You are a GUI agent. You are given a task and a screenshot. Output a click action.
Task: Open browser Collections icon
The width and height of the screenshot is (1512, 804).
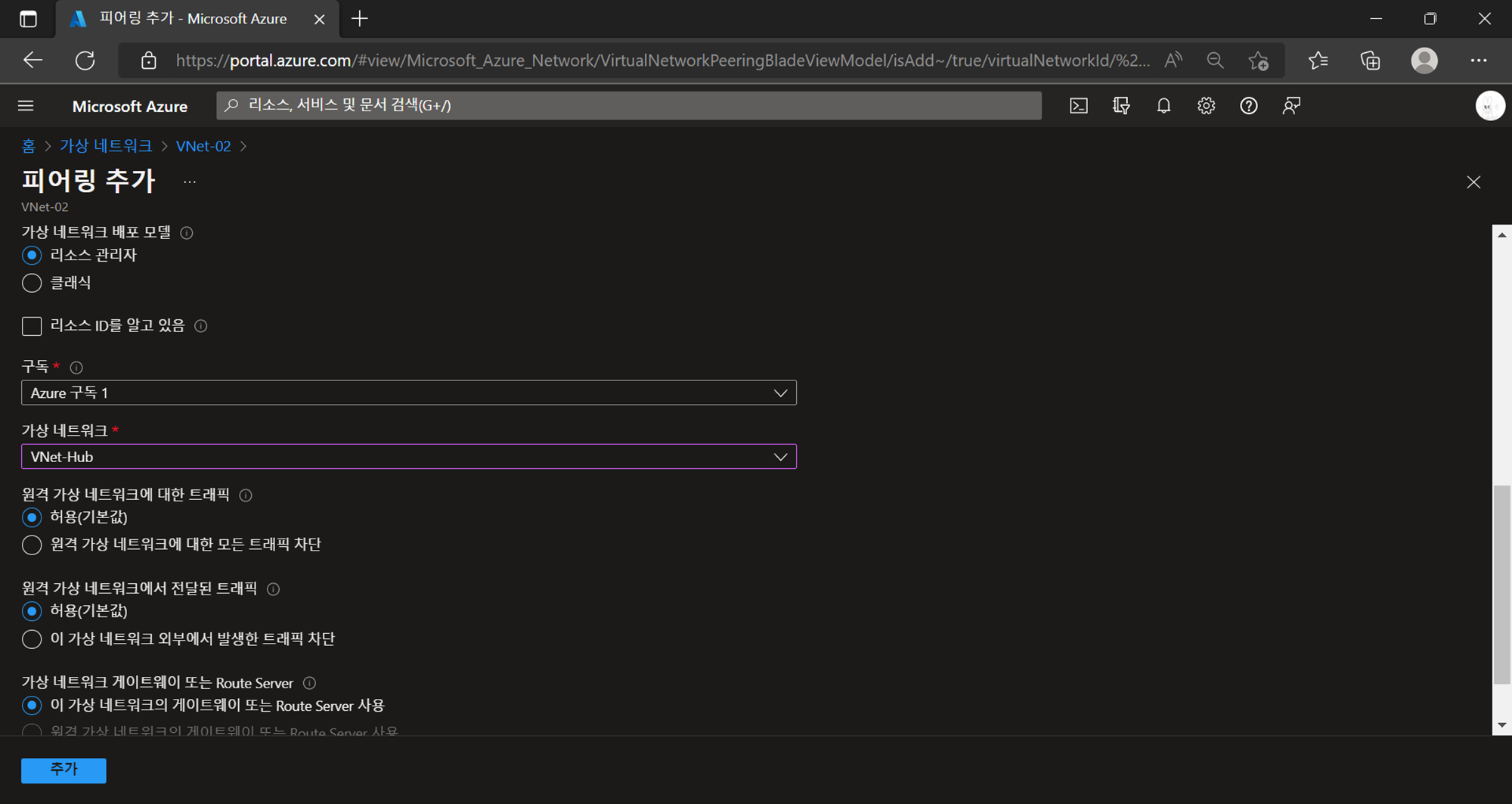coord(1371,61)
